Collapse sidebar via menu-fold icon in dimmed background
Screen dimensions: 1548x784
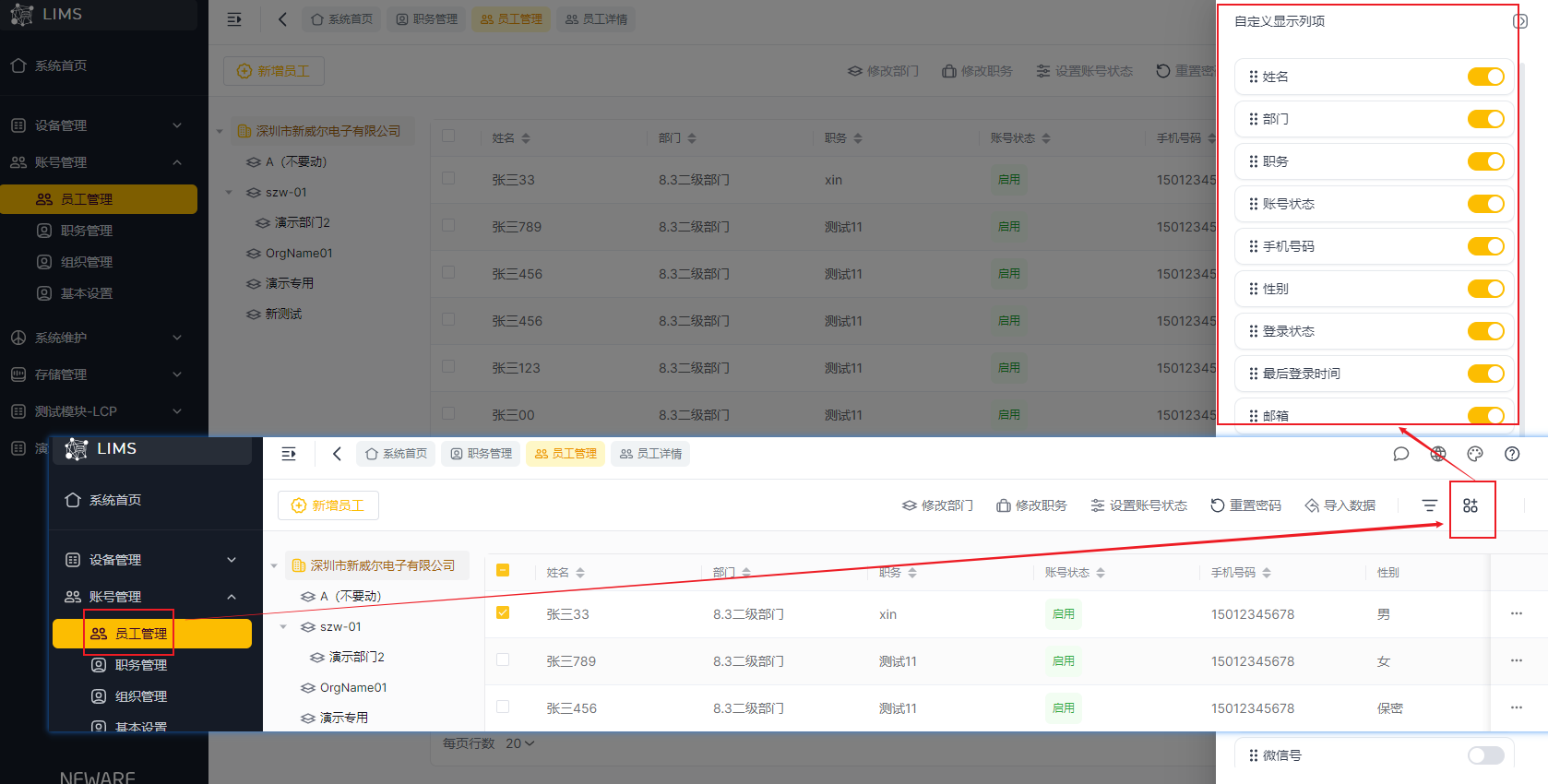coord(234,19)
